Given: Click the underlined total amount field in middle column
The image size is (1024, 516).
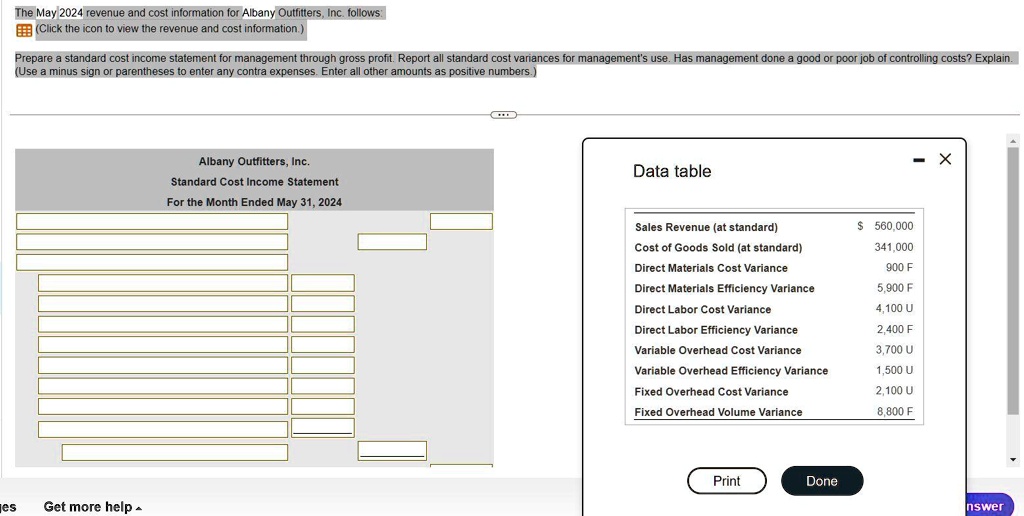Looking at the screenshot, I should tap(392, 451).
